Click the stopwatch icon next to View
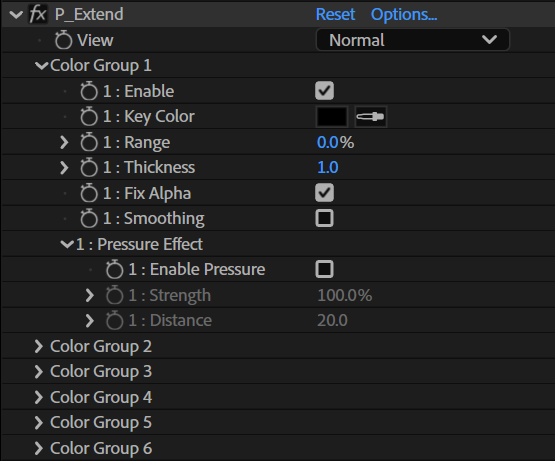Screen dimensions: 555x461 point(64,40)
